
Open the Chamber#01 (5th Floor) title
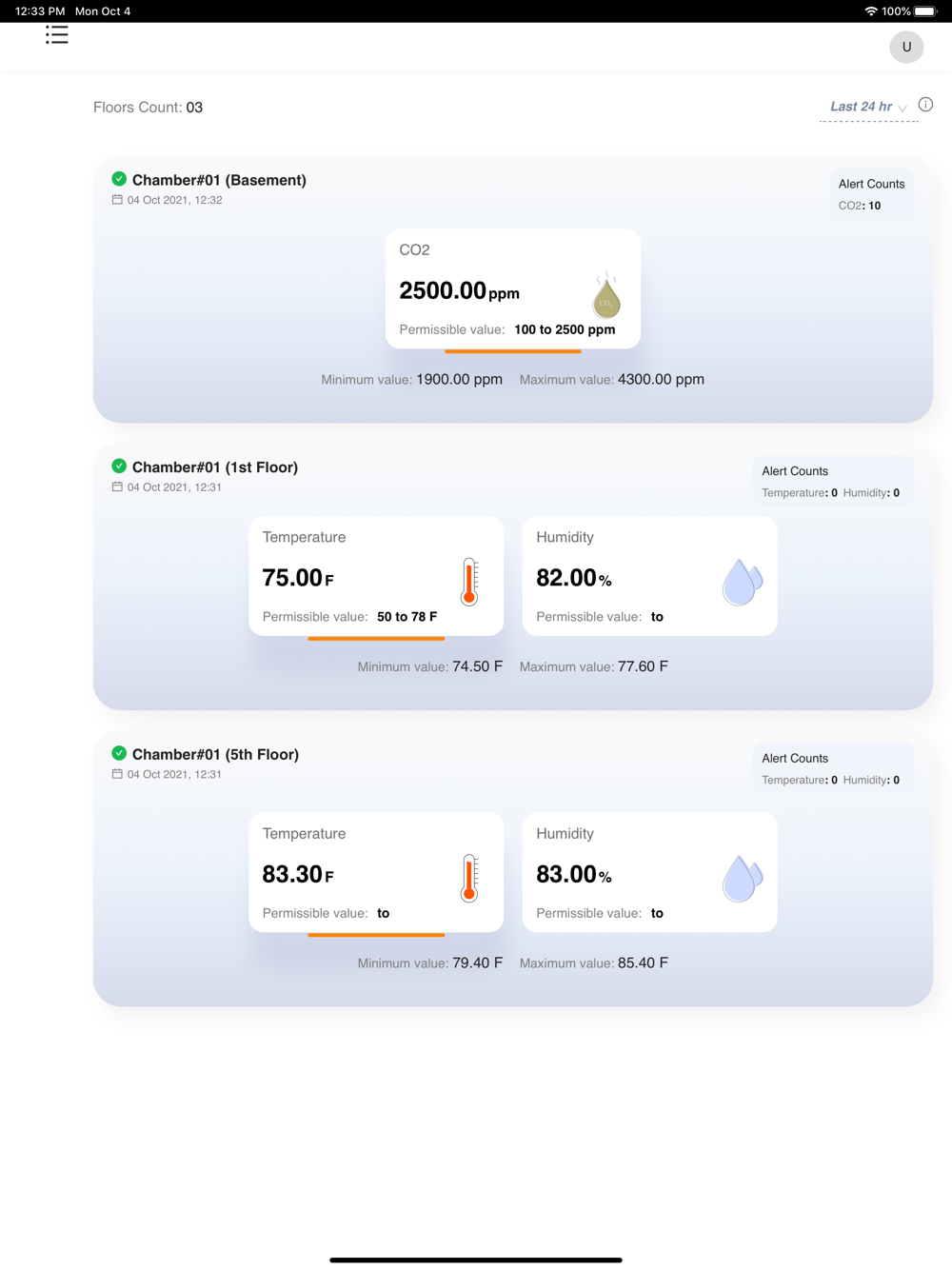click(215, 754)
